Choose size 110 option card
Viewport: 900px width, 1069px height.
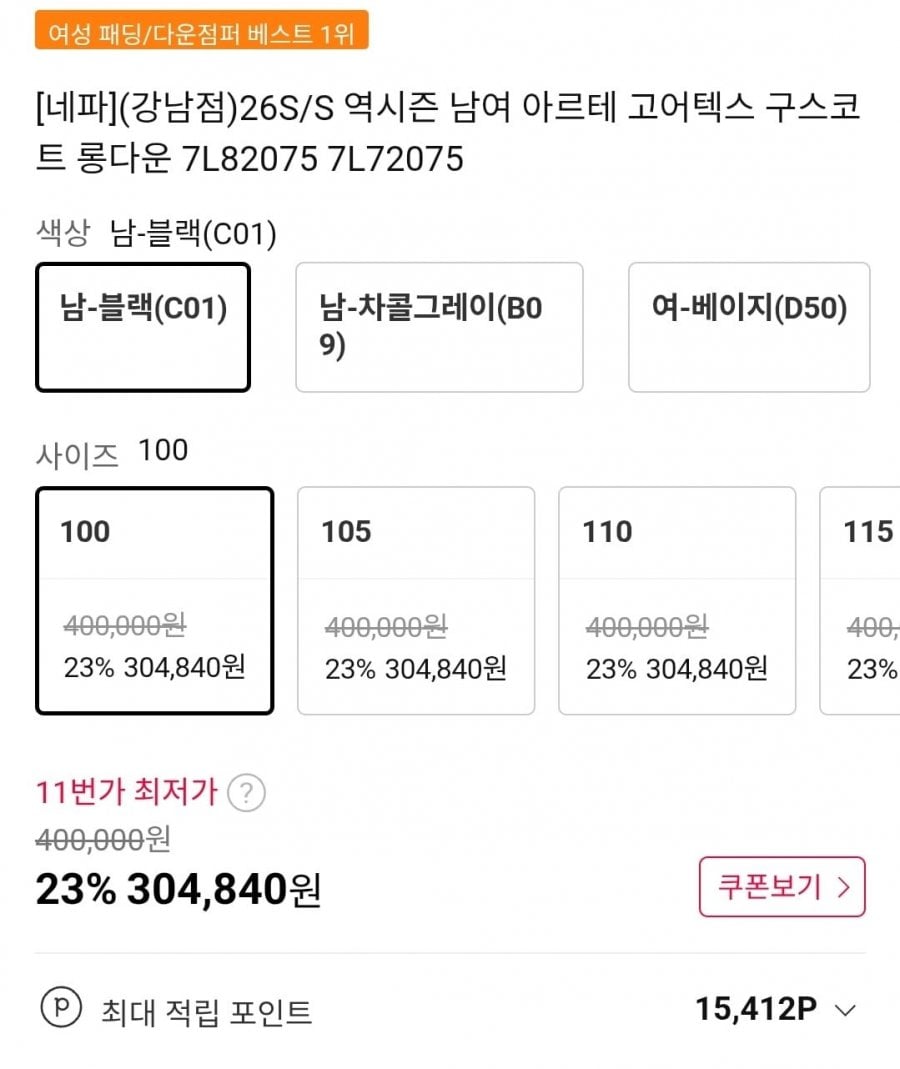coord(677,601)
